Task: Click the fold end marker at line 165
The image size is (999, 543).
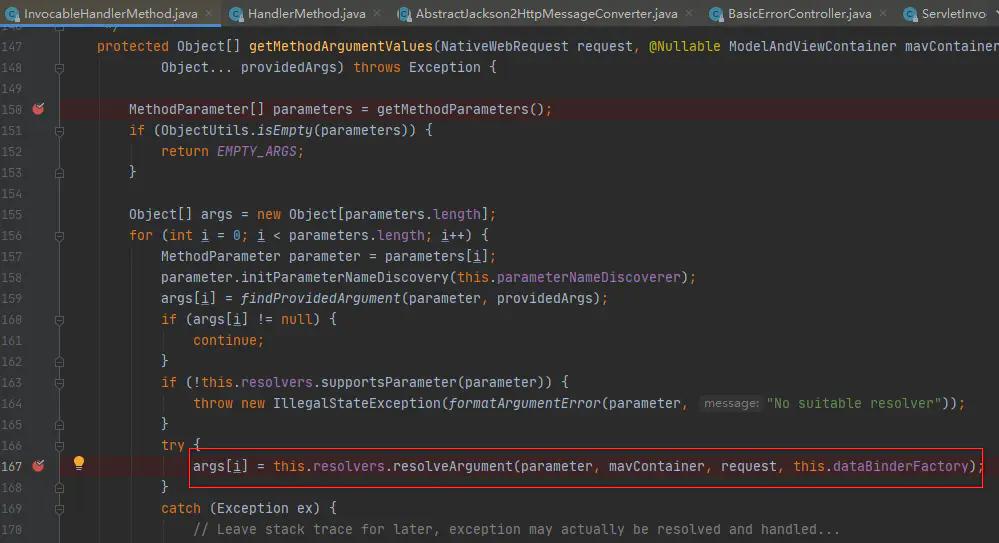Action: point(59,424)
